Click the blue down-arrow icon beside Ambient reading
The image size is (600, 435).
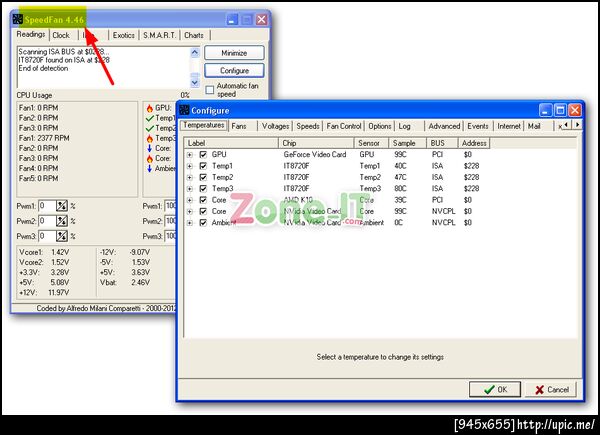150,168
